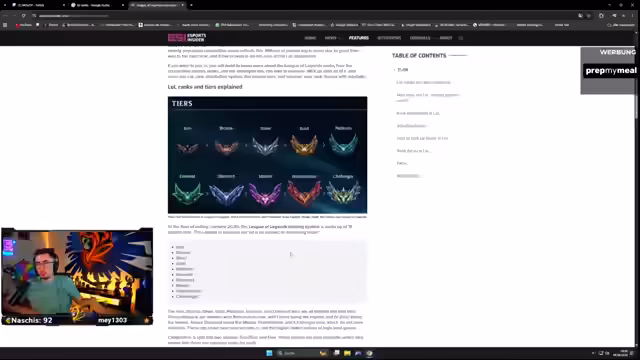Screen dimensions: 640x360
Task: Click the Challenger rank emblem
Action: pos(343,193)
